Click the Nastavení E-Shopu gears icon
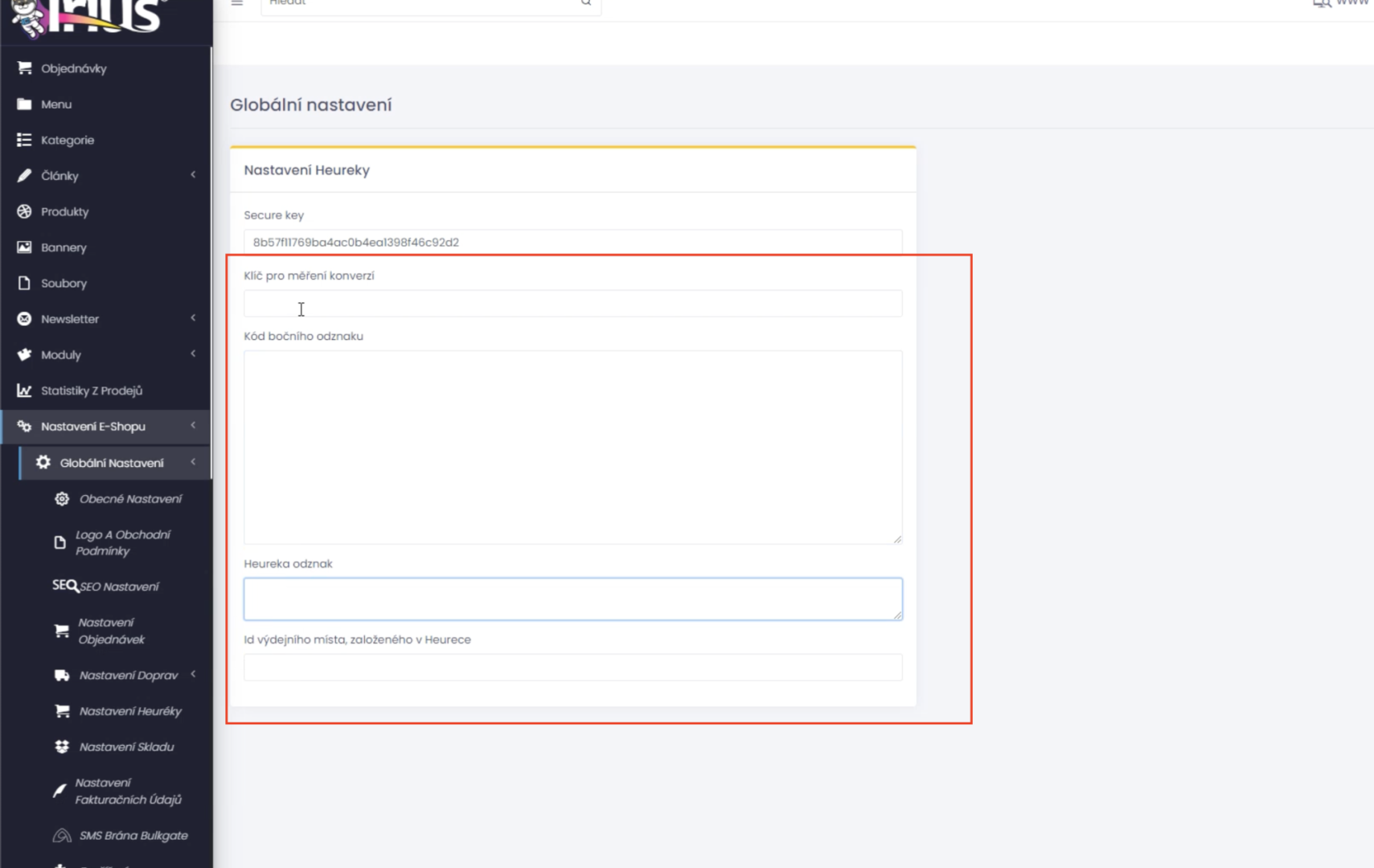 (24, 426)
